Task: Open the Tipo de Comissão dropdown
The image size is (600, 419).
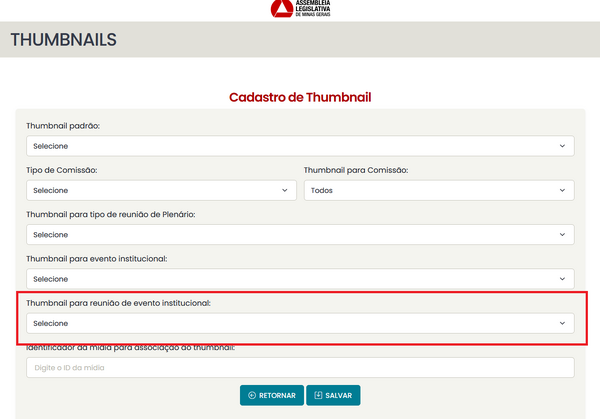Action: [x=161, y=190]
